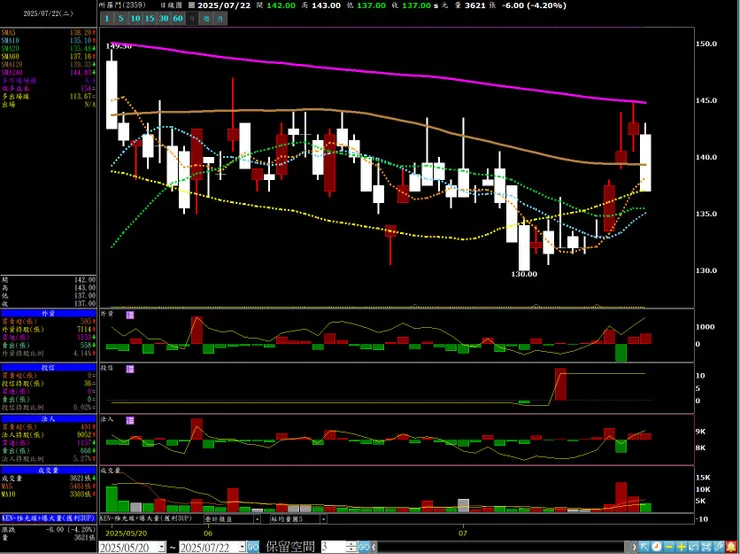Image resolution: width=740 pixels, height=554 pixels.
Task: Click the right arrow of the horizontal scrollbar
Action: 635,547
